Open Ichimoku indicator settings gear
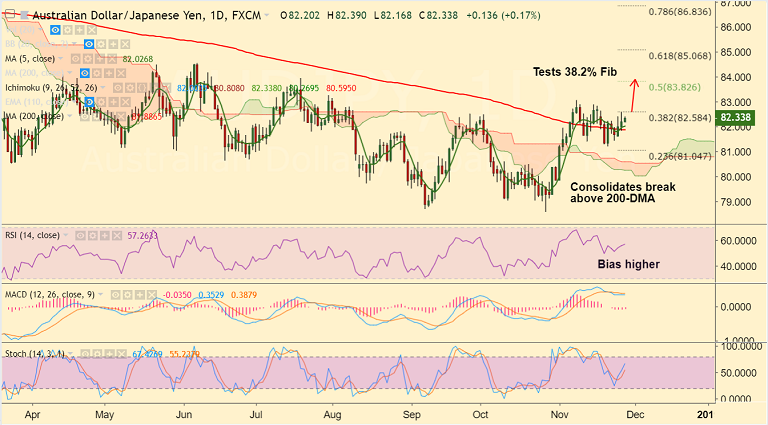 click(130, 88)
